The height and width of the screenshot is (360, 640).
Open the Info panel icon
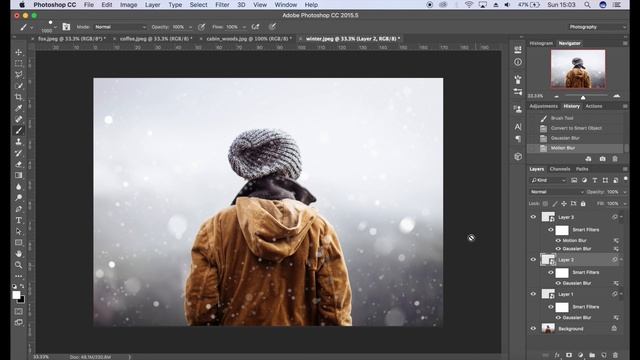(x=518, y=62)
